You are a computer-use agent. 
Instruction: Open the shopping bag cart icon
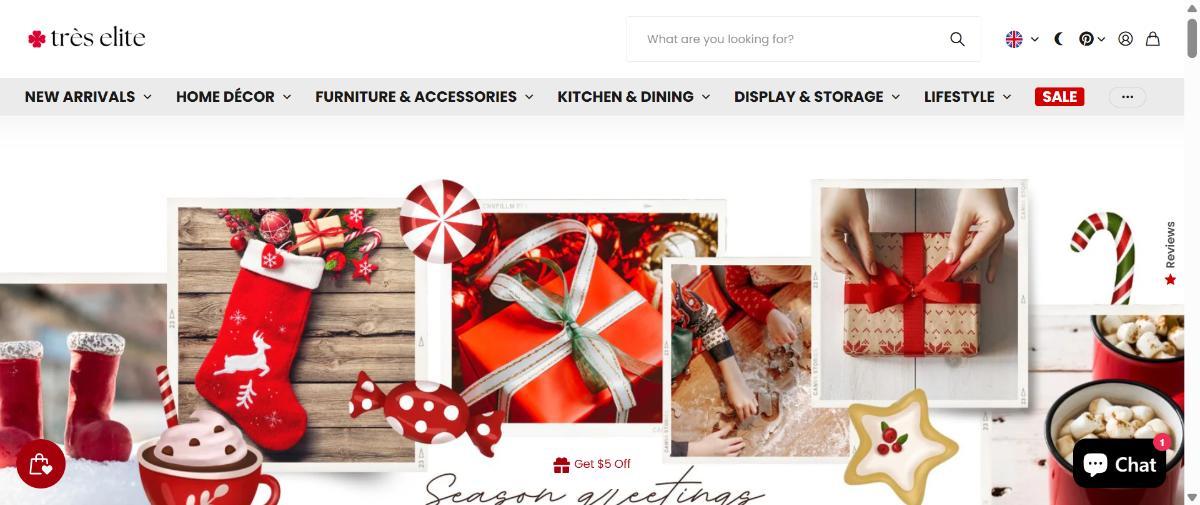pos(1153,39)
